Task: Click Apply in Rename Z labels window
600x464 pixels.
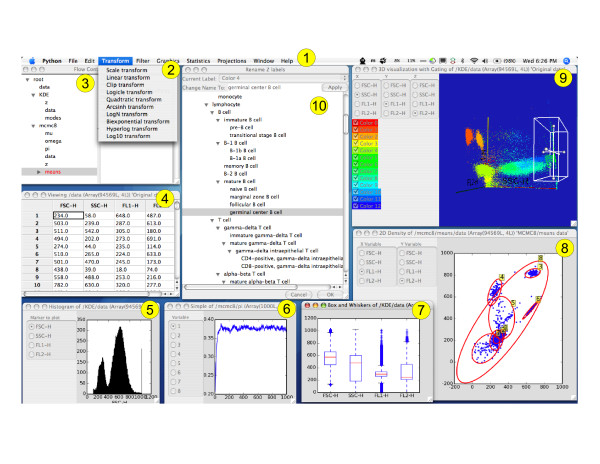Action: point(335,88)
